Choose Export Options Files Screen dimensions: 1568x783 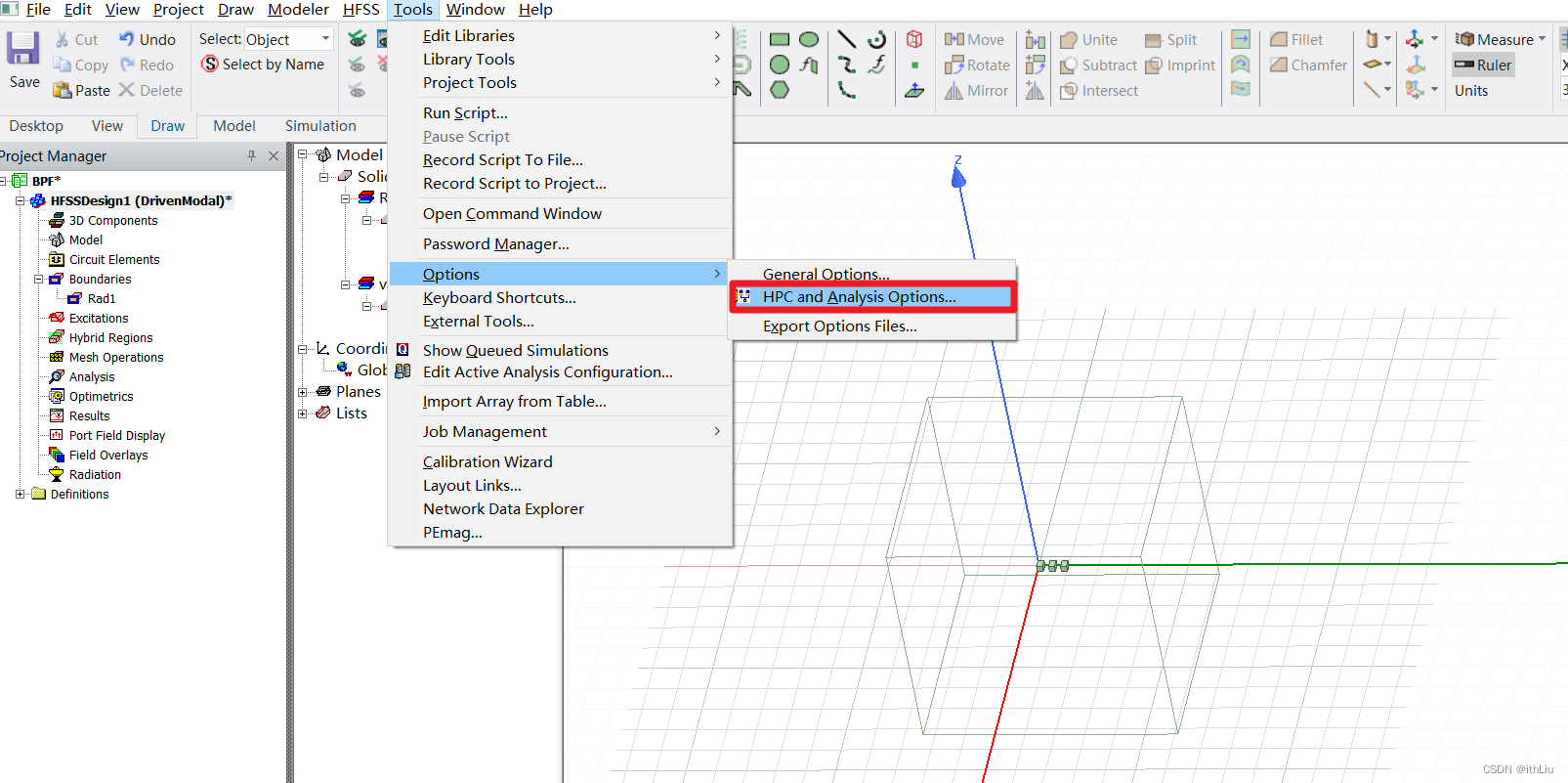click(x=840, y=326)
